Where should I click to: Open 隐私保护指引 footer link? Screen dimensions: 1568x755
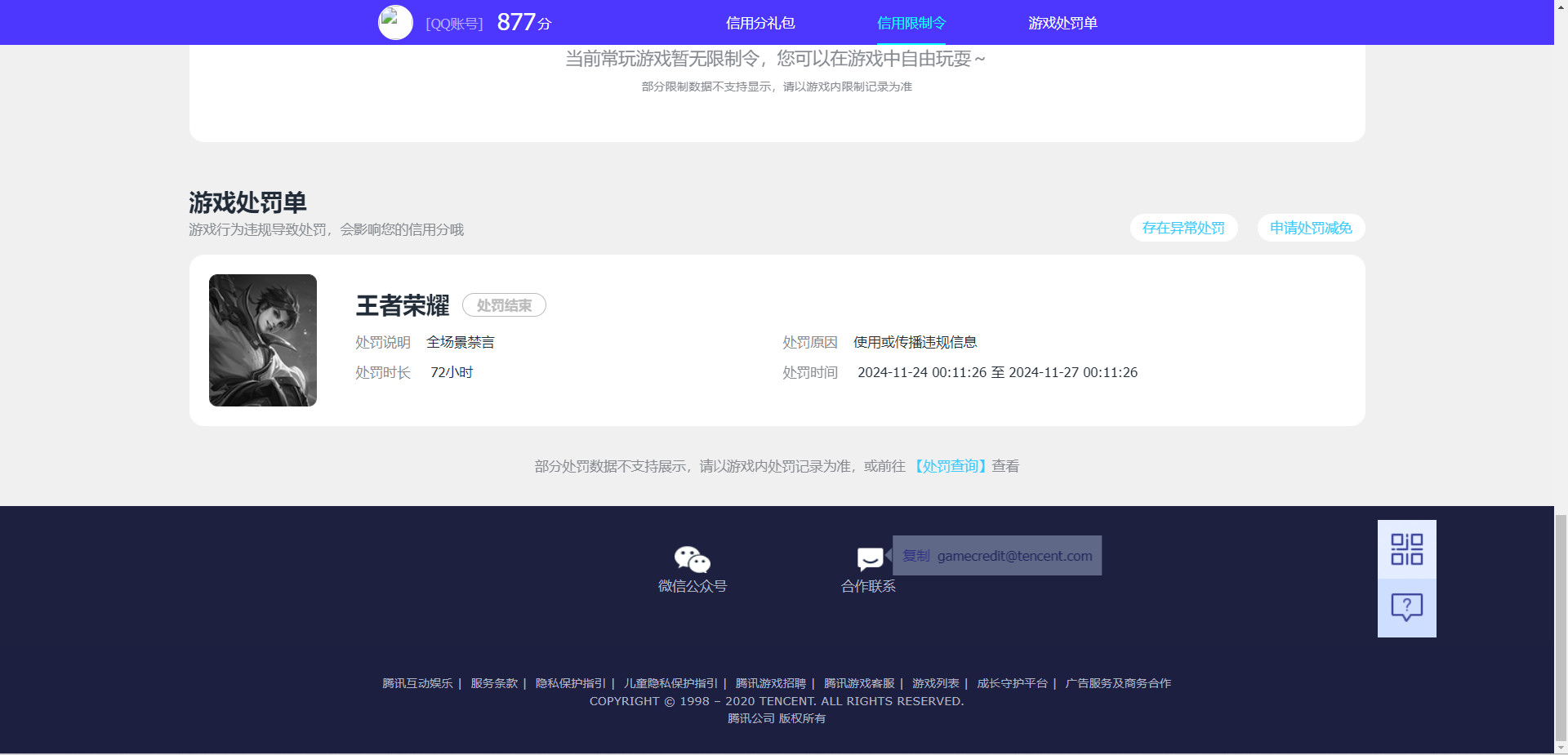click(571, 683)
